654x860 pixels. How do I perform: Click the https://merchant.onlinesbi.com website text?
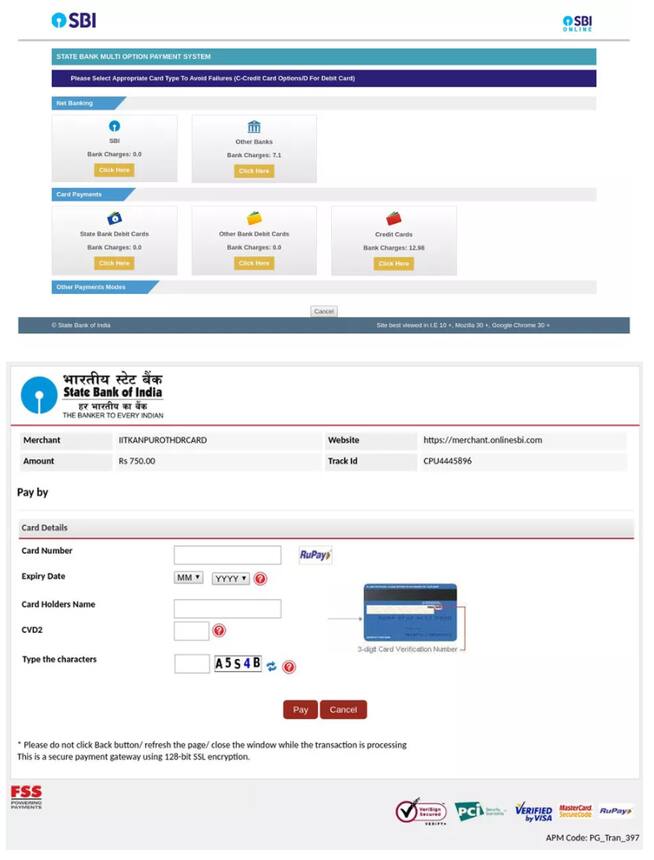click(x=482, y=440)
